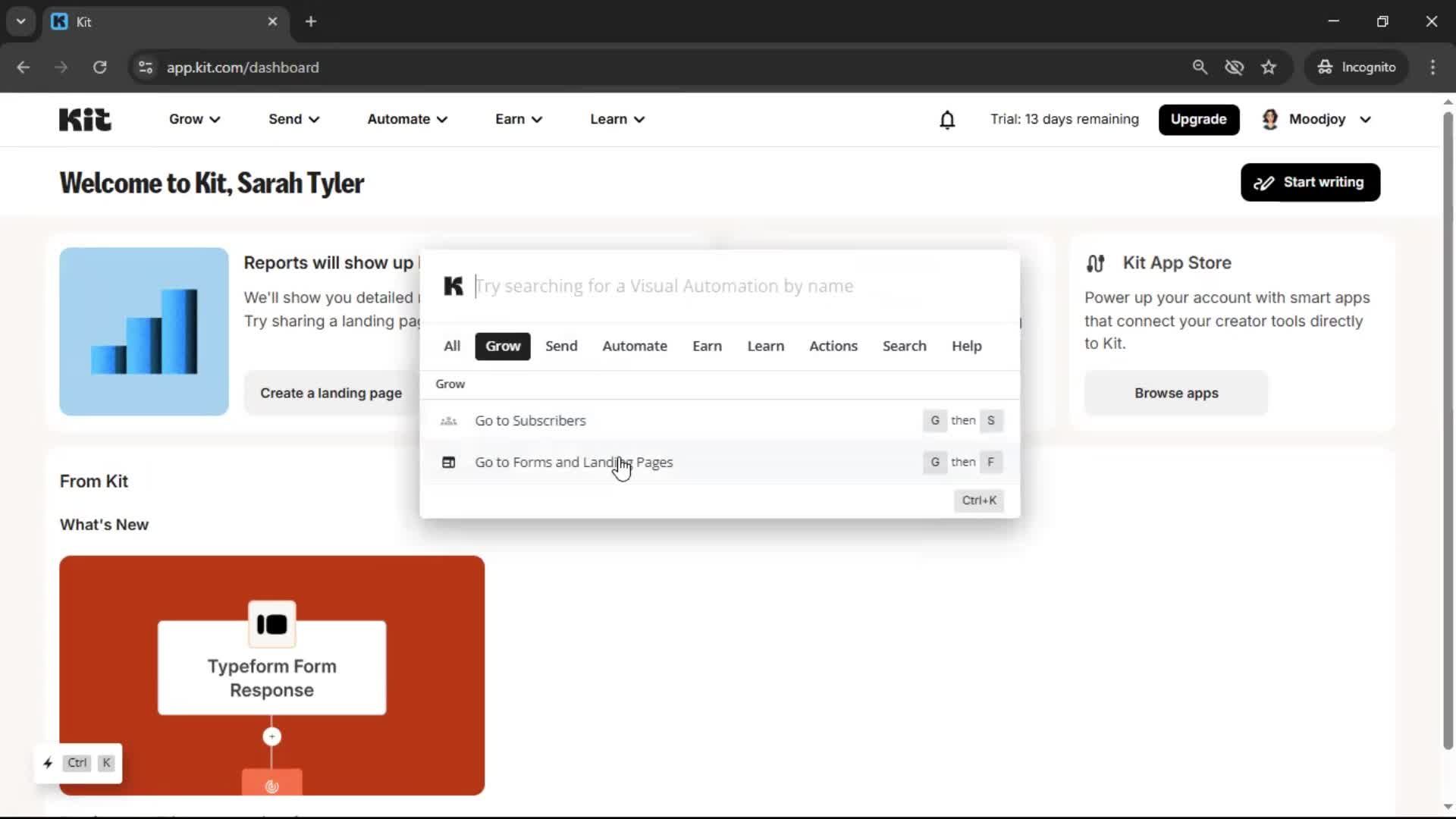The image size is (1456, 819).
Task: Click the Kit App Store headphones icon
Action: (x=1097, y=263)
